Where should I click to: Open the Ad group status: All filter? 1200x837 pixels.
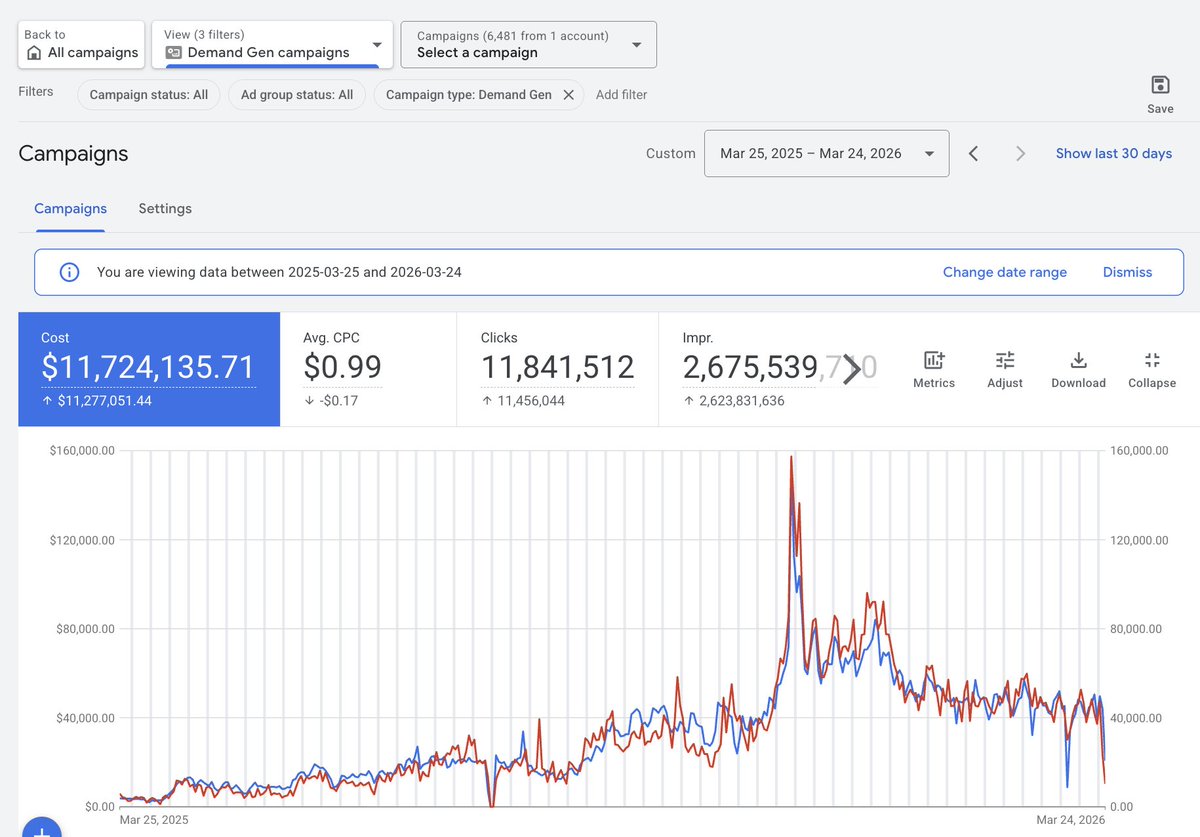point(297,95)
